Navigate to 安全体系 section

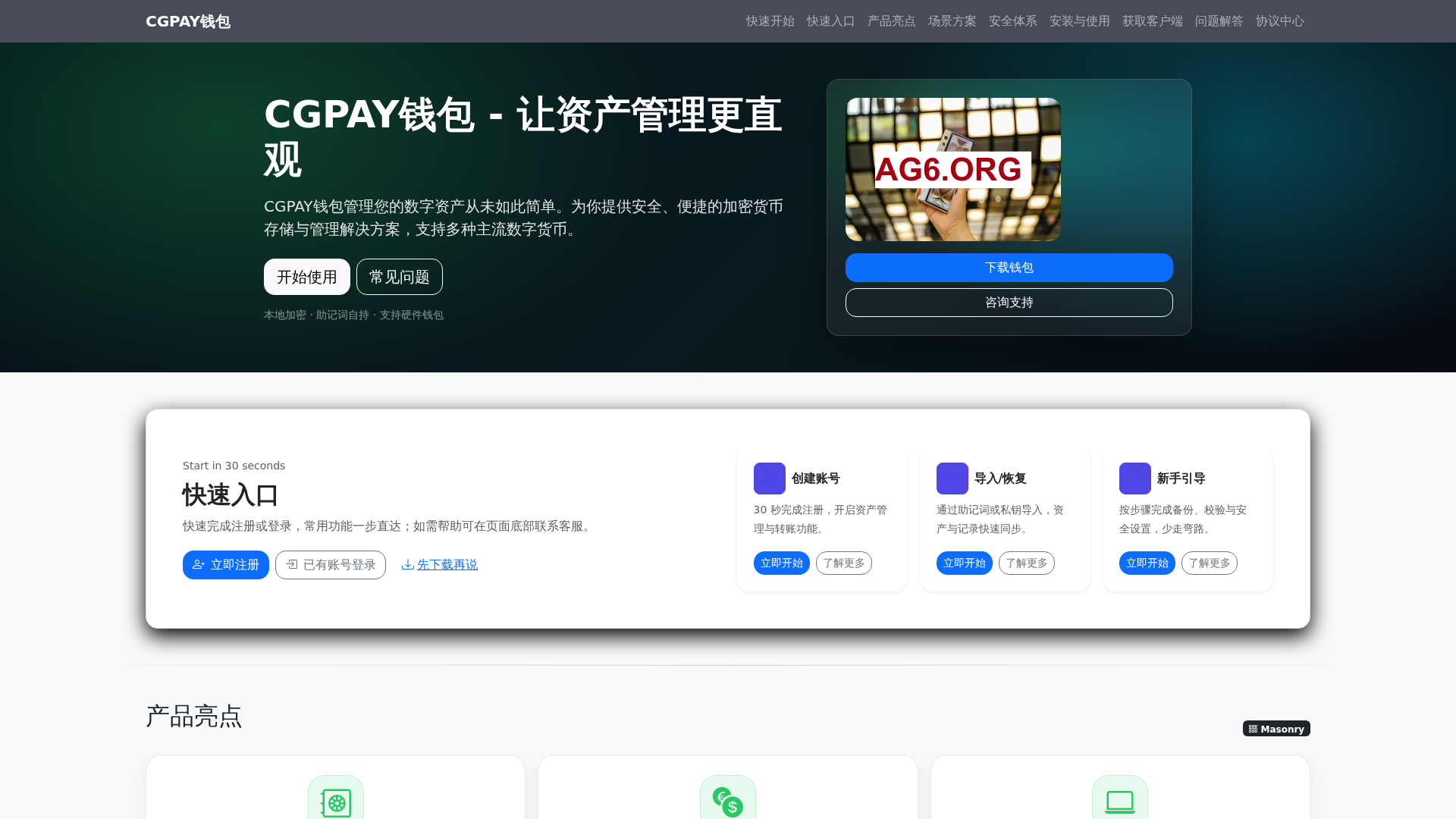click(1012, 21)
